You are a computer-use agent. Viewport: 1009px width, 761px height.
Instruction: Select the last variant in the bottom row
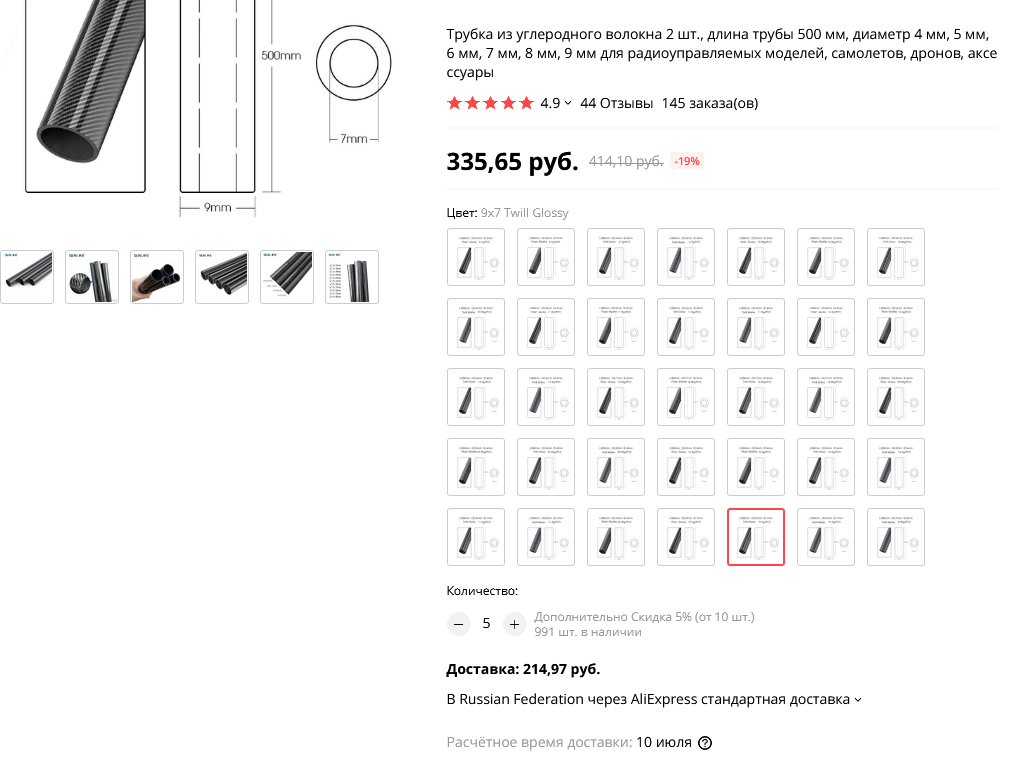point(896,537)
